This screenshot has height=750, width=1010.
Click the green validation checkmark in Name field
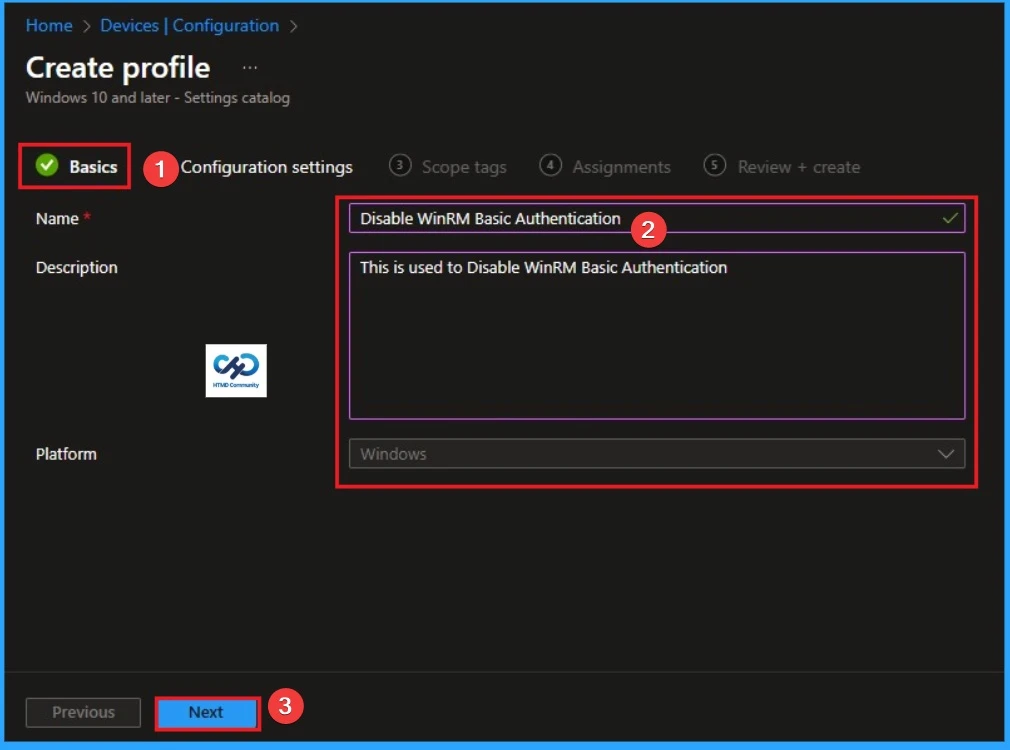coord(952,217)
